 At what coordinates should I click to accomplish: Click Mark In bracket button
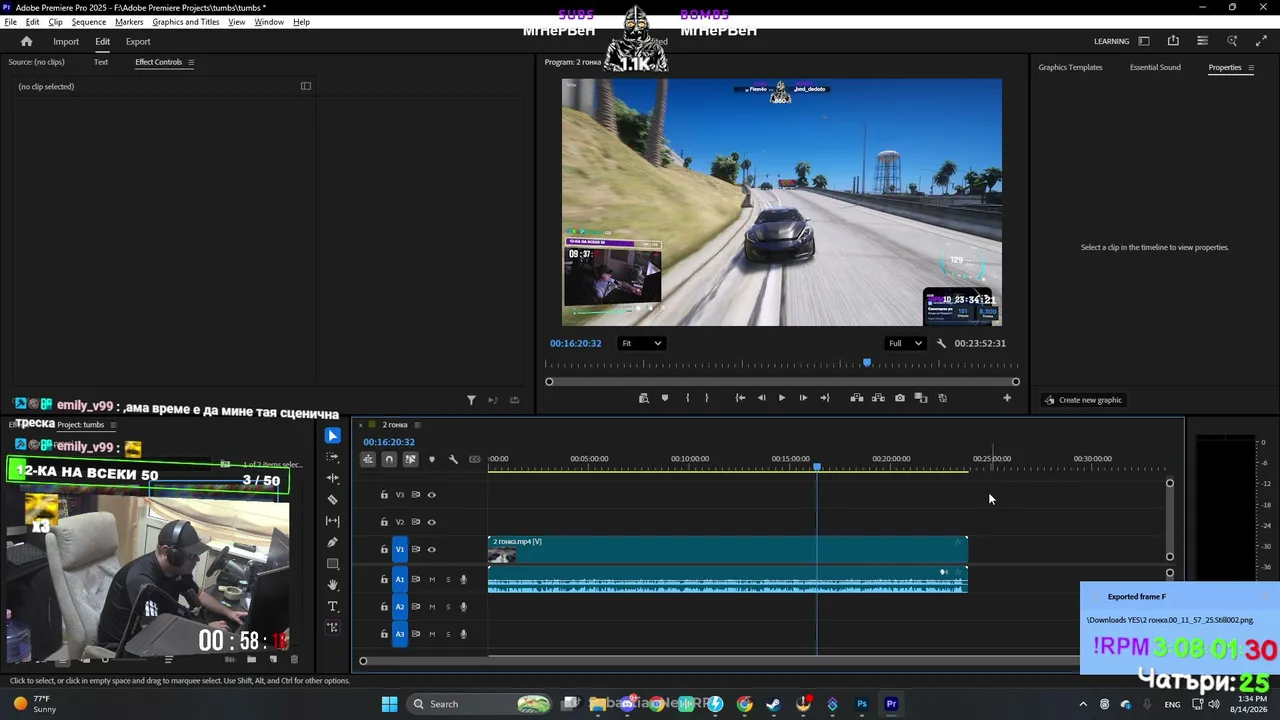tap(687, 398)
